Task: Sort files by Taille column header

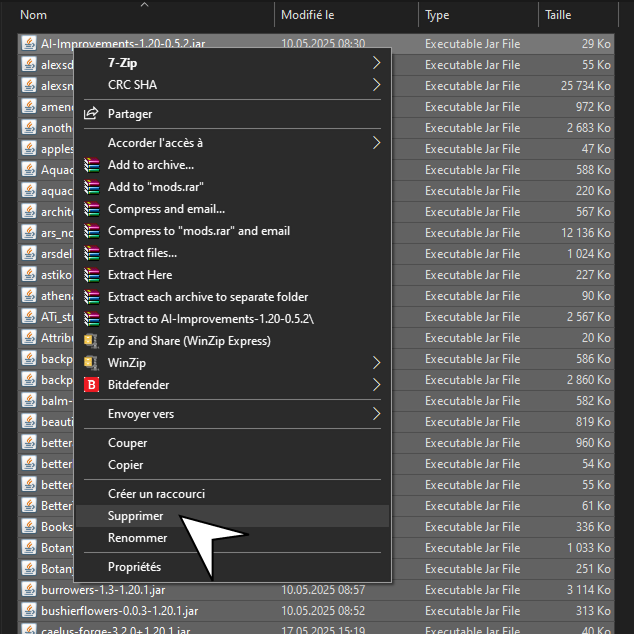Action: pos(558,15)
